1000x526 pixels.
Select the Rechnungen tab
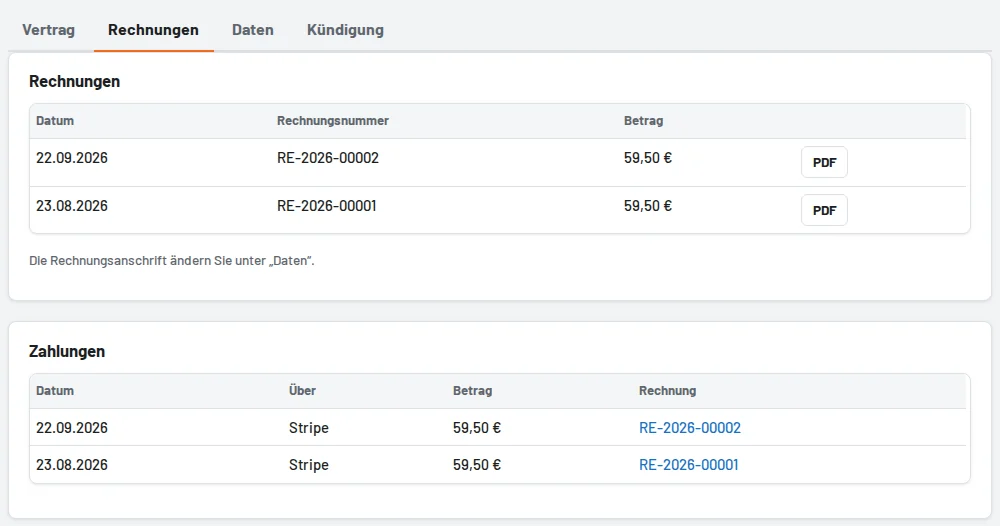click(x=153, y=30)
